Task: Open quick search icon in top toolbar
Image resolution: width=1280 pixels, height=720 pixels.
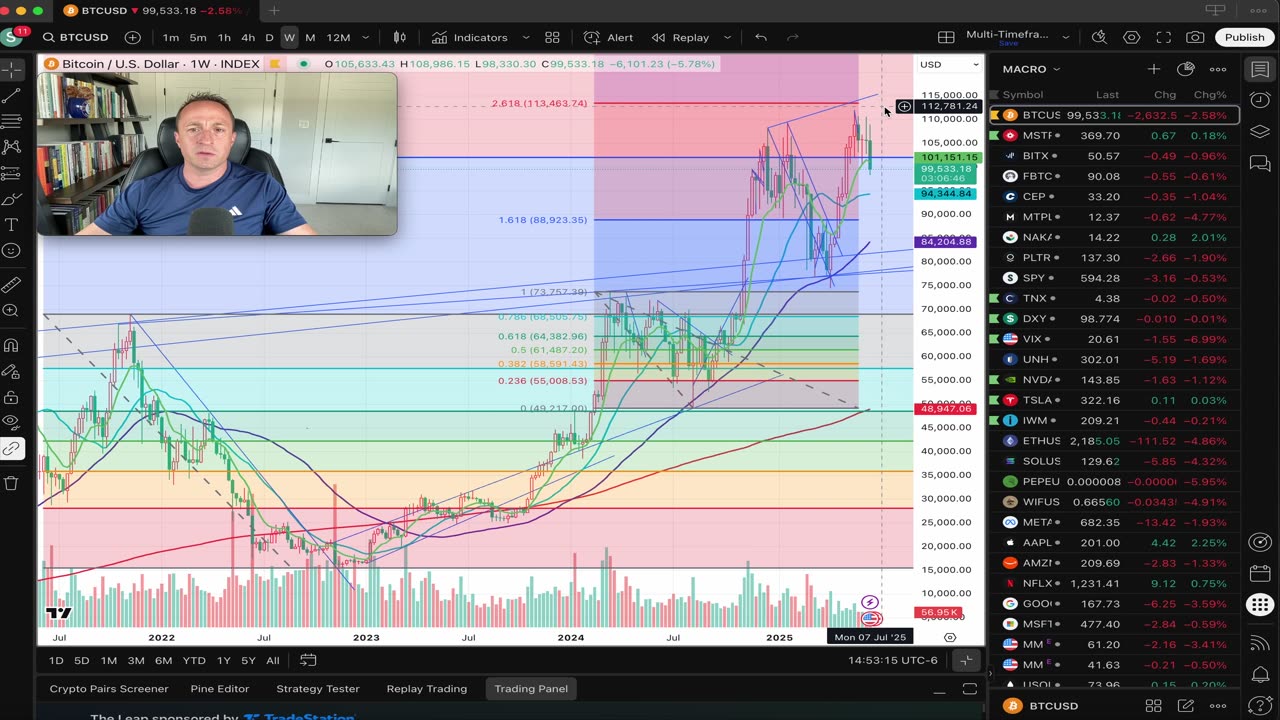Action: click(1099, 37)
